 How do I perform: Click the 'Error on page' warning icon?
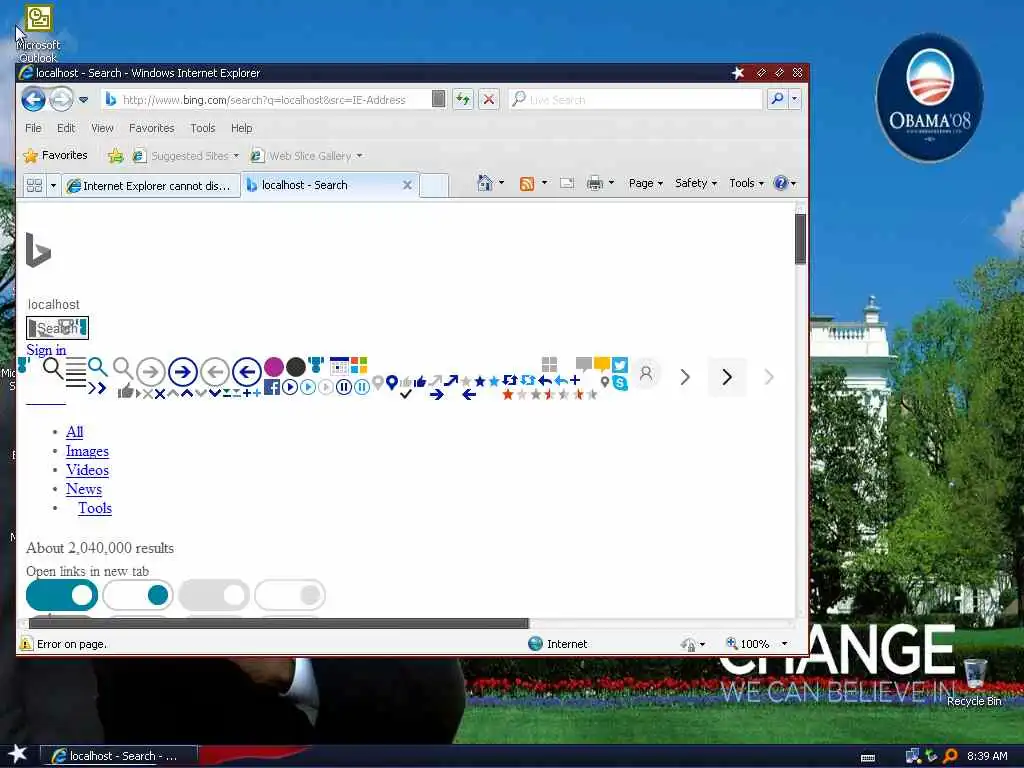point(25,644)
